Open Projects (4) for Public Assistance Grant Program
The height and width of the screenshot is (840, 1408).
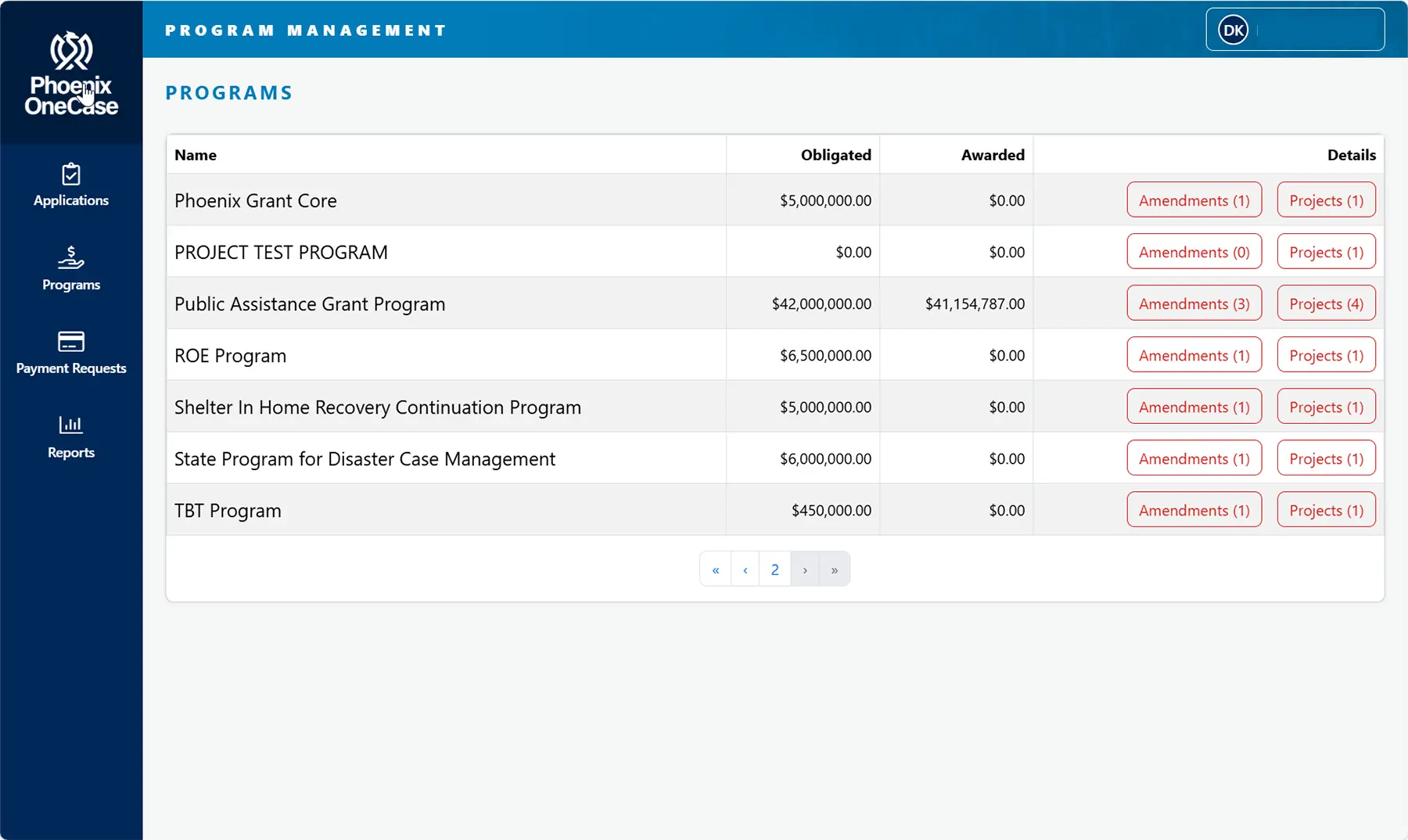click(x=1326, y=303)
